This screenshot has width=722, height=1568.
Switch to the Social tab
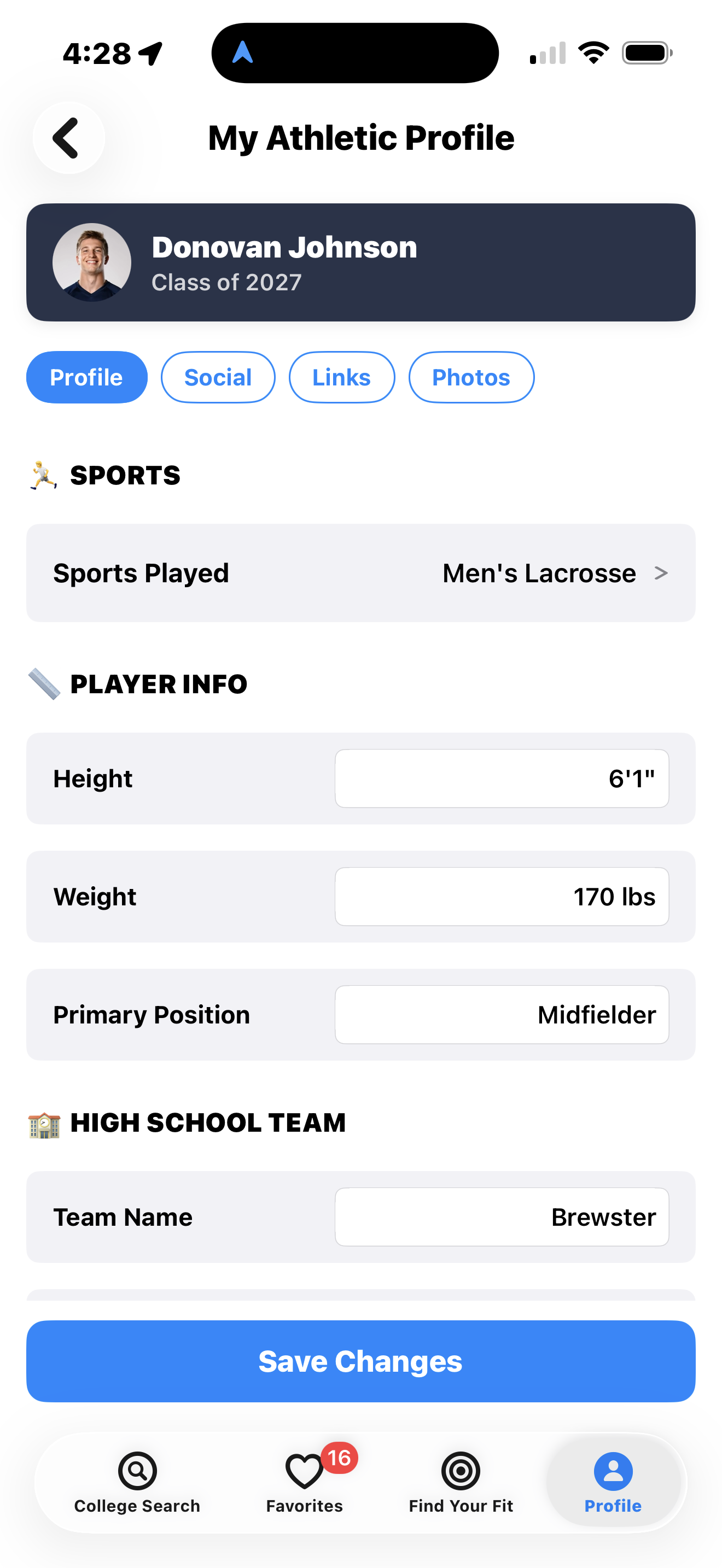[x=218, y=377]
